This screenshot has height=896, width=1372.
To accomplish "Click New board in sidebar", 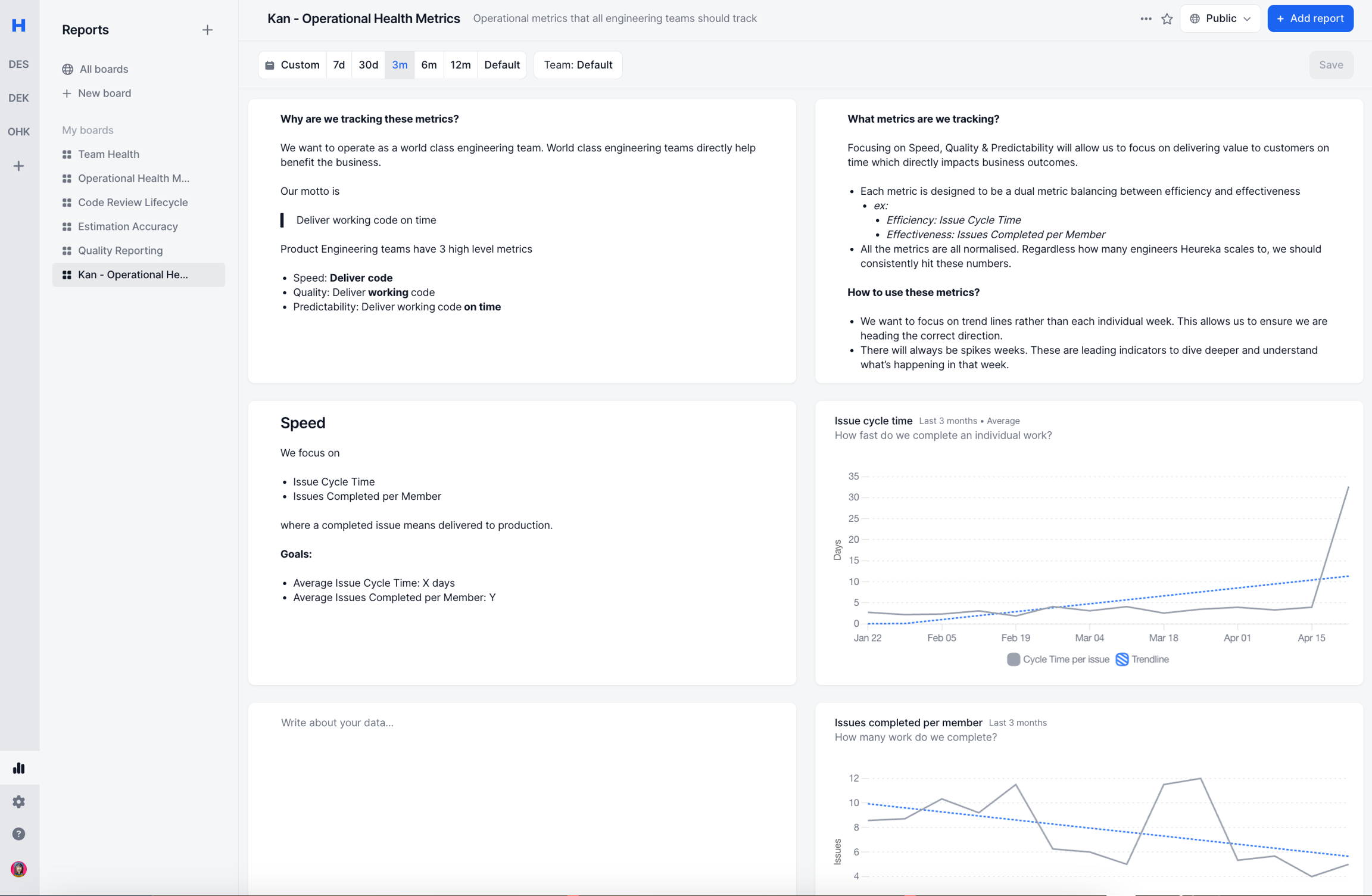I will tap(104, 93).
